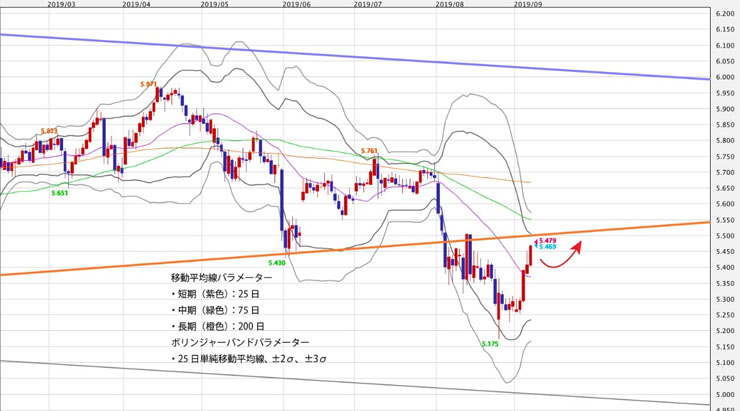Click the 5.600 price axis label
This screenshot has width=740, height=411.
point(725,204)
